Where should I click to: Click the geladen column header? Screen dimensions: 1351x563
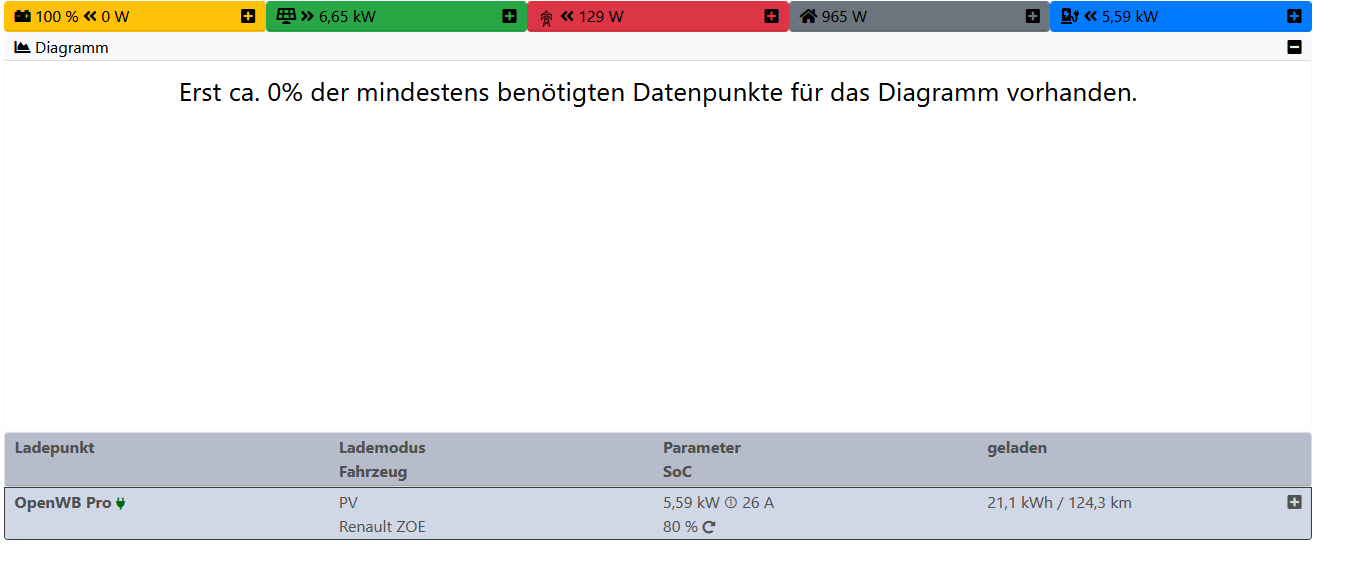point(1017,448)
